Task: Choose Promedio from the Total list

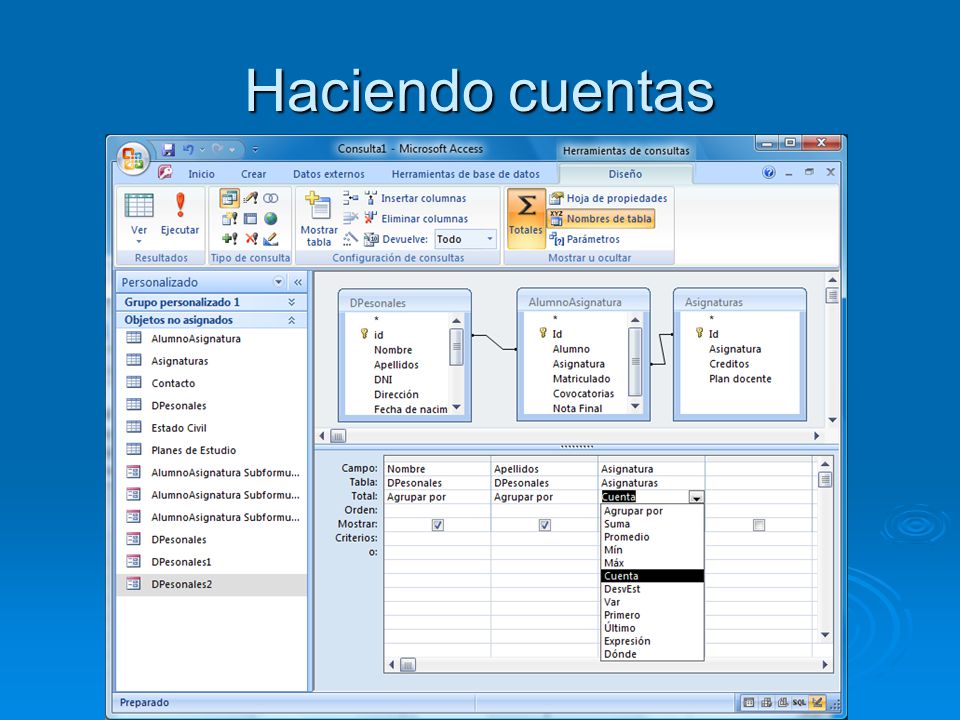Action: point(652,537)
